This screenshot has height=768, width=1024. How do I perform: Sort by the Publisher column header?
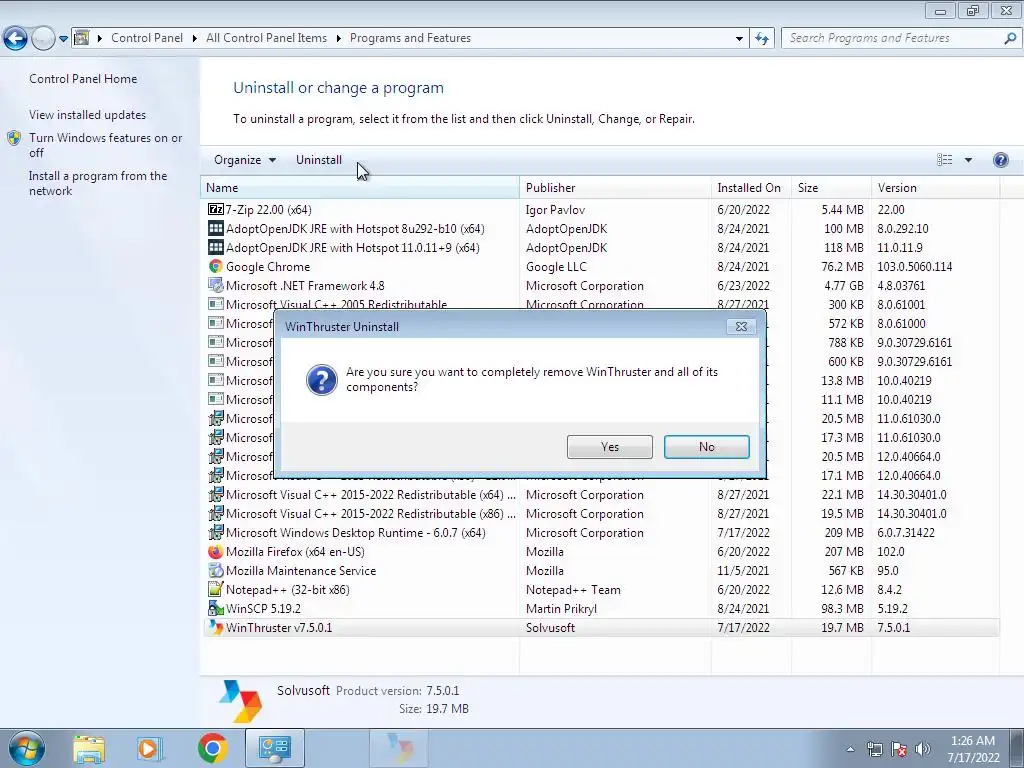click(615, 187)
